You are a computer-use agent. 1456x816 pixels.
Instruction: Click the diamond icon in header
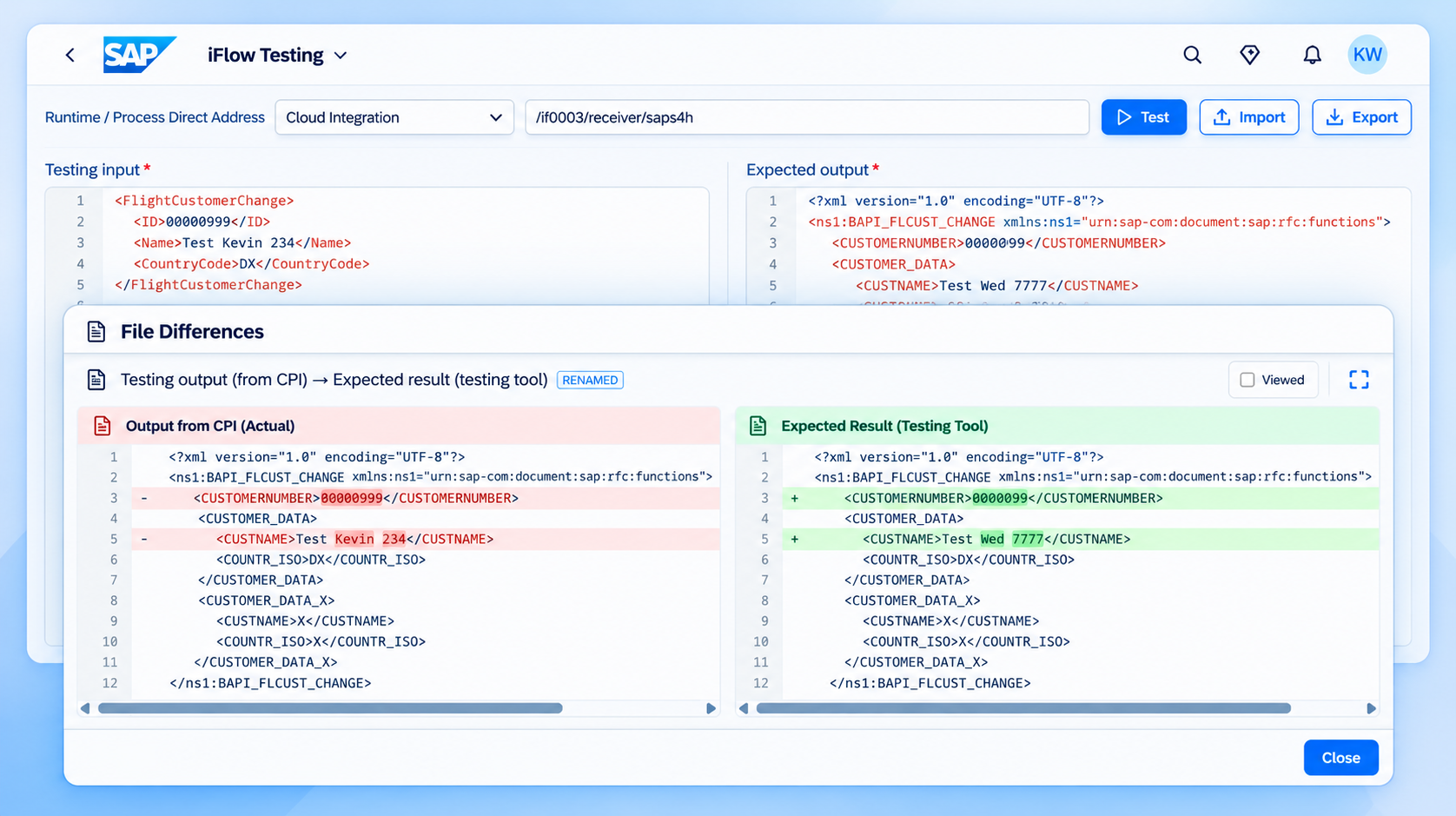pos(1249,55)
